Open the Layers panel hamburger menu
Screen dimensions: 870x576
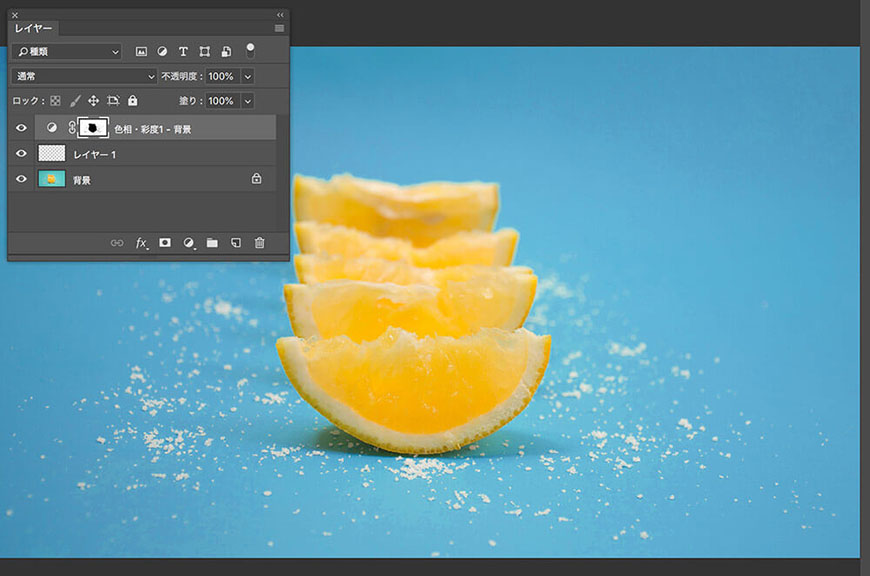pyautogui.click(x=279, y=29)
